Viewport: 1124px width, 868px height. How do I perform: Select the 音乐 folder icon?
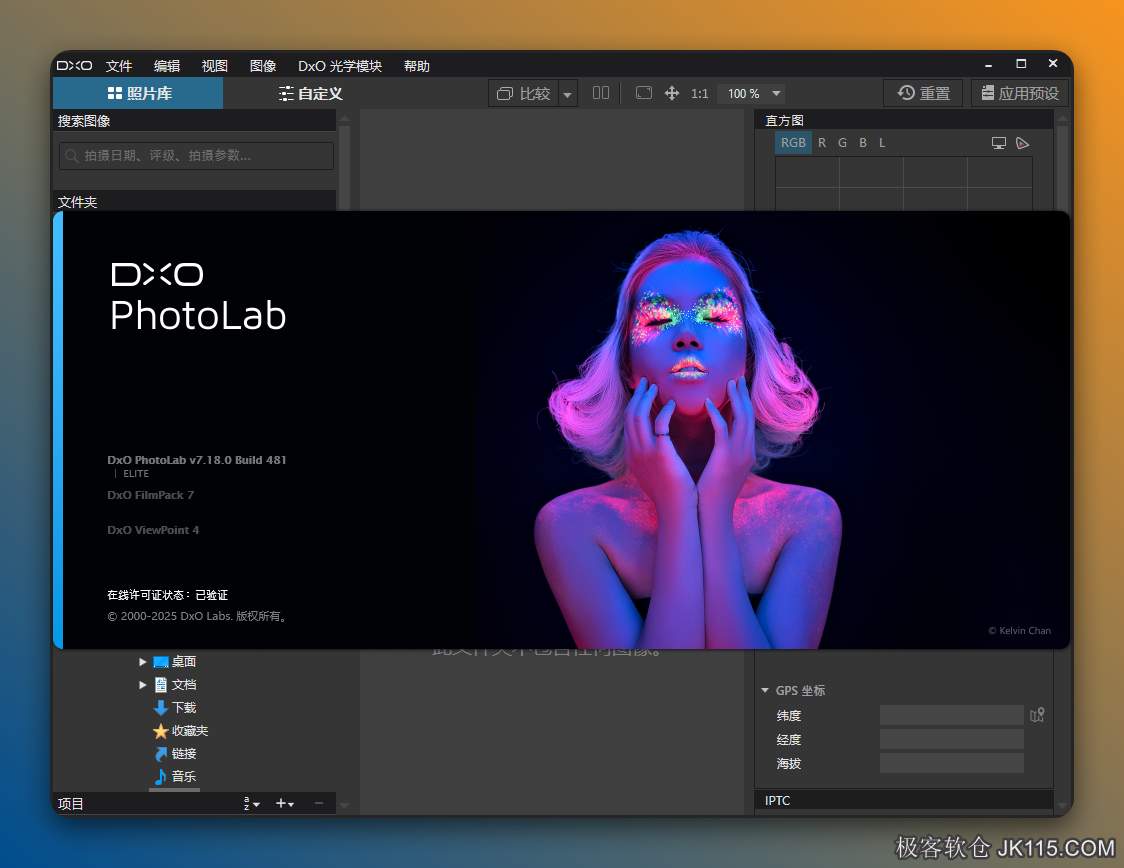[x=161, y=776]
